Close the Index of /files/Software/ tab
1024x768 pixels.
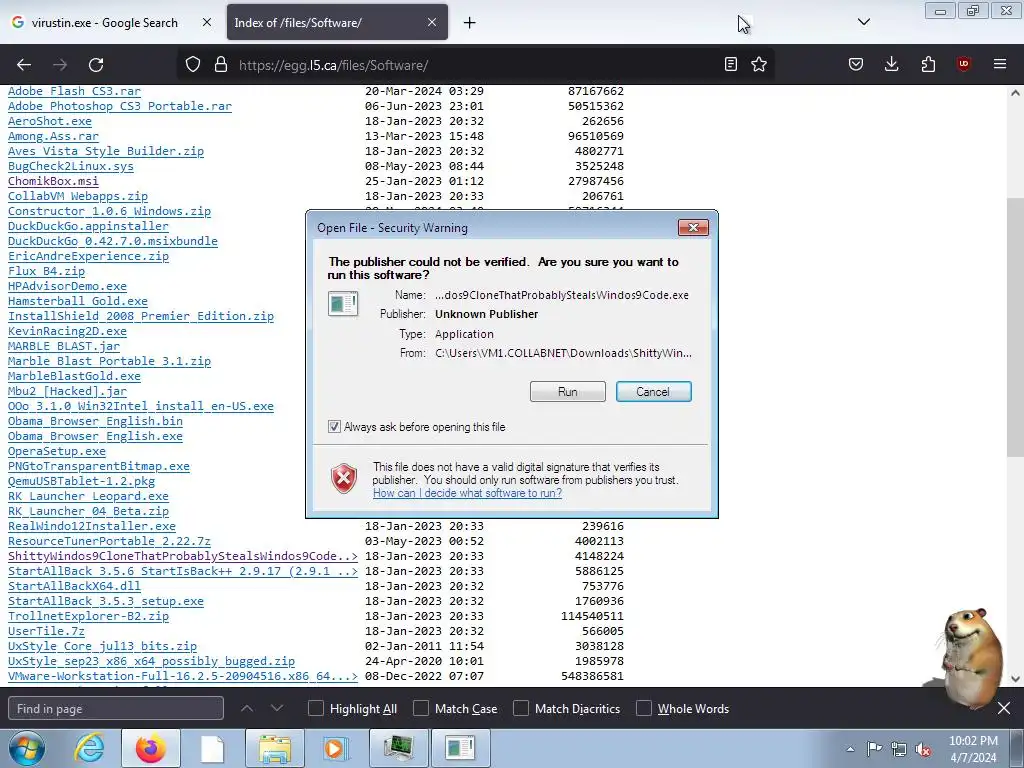pos(432,22)
